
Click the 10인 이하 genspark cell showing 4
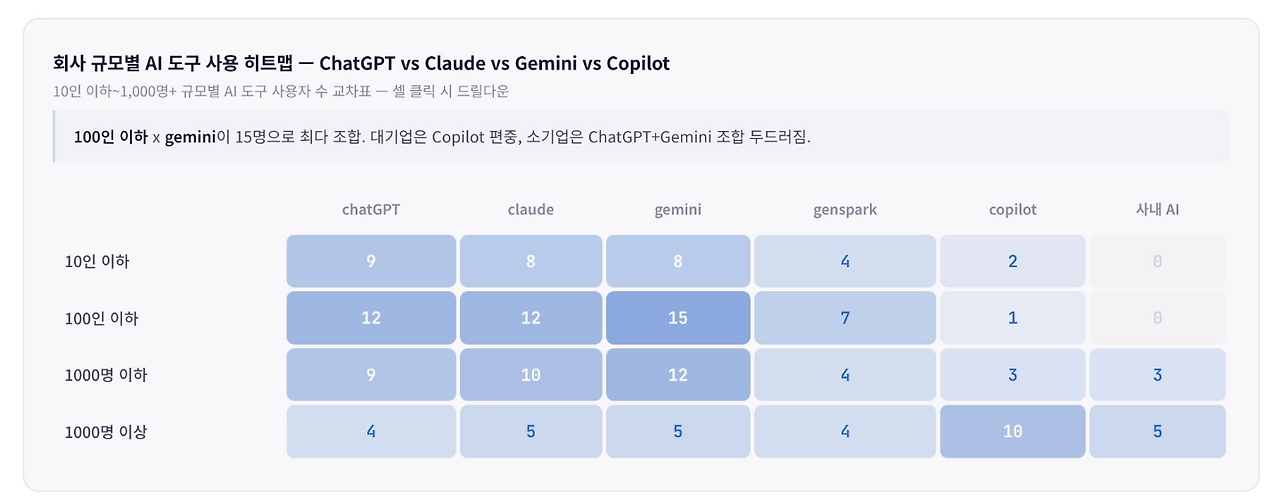(845, 261)
